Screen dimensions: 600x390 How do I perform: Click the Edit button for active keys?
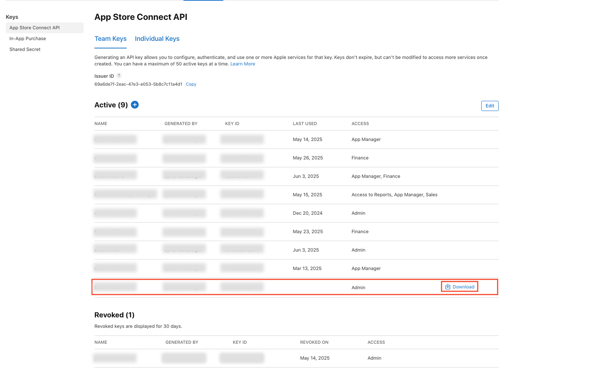(x=489, y=106)
